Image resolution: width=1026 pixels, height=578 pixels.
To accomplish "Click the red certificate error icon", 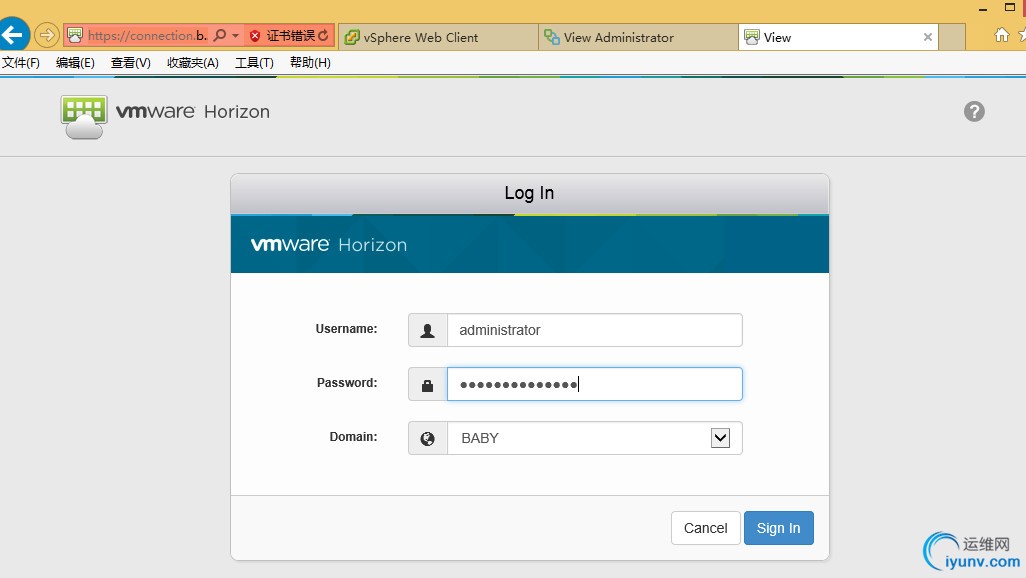I will point(255,36).
